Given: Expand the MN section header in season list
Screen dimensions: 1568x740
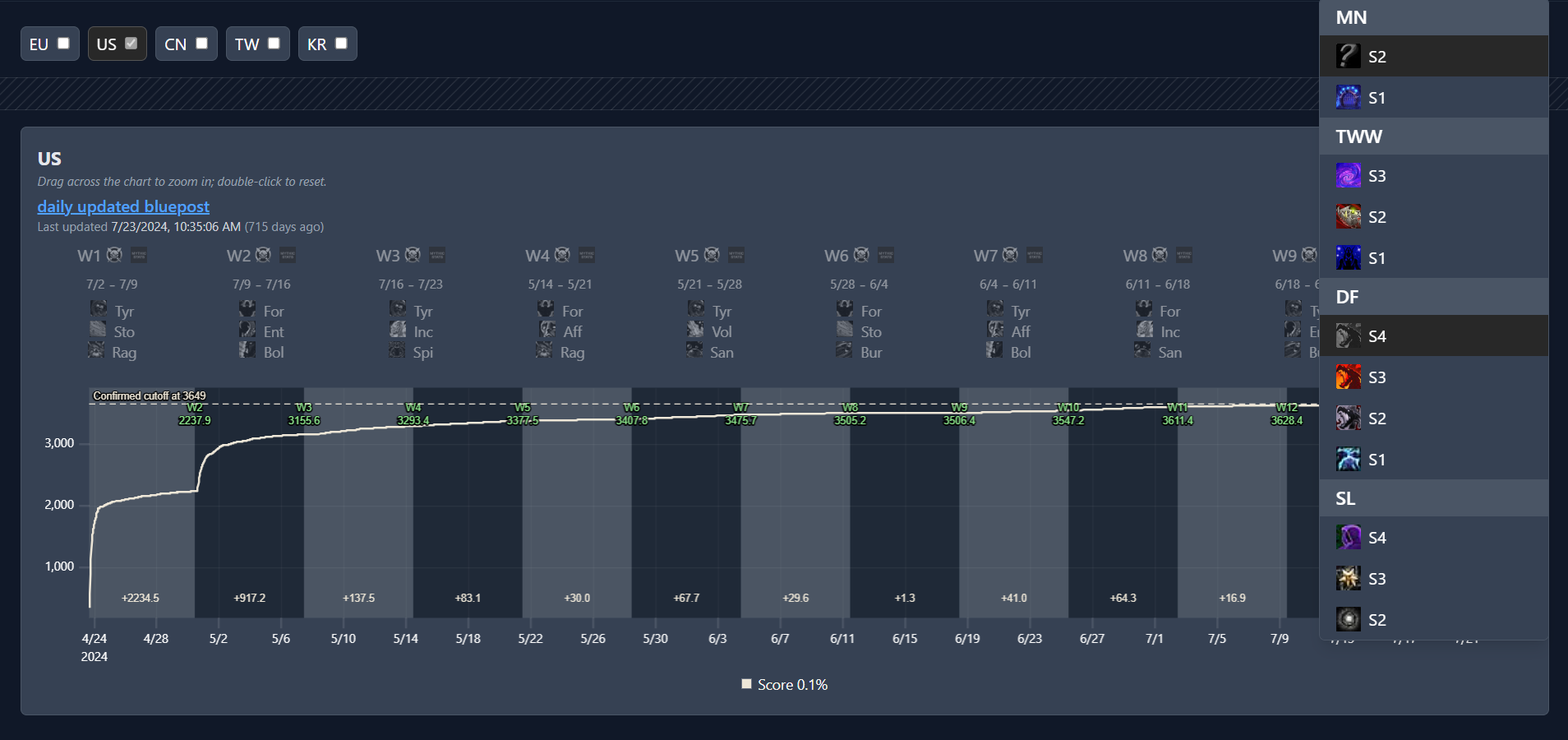Looking at the screenshot, I should (1434, 17).
